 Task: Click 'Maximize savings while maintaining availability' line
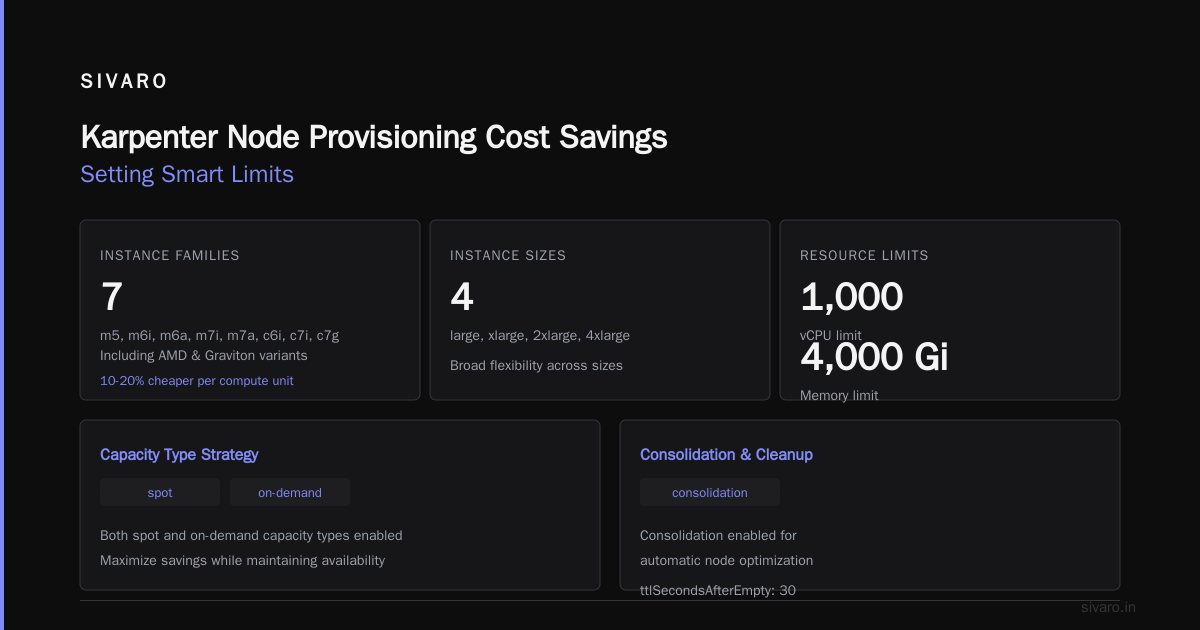[x=242, y=560]
